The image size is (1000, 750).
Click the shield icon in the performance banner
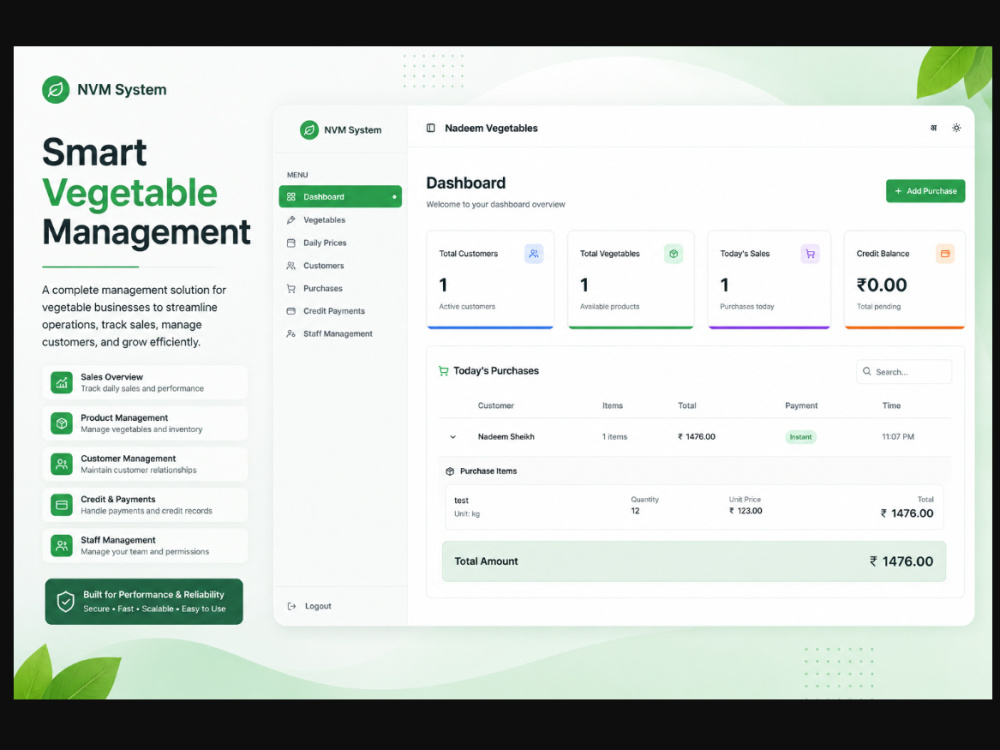(66, 601)
